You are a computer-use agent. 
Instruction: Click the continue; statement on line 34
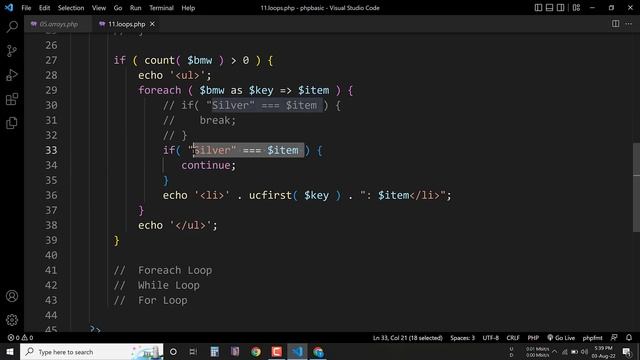pyautogui.click(x=209, y=165)
